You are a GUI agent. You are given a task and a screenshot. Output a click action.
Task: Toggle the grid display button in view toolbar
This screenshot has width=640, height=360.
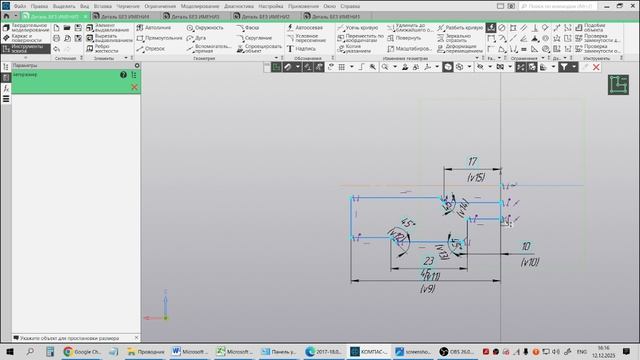pyautogui.click(x=342, y=67)
